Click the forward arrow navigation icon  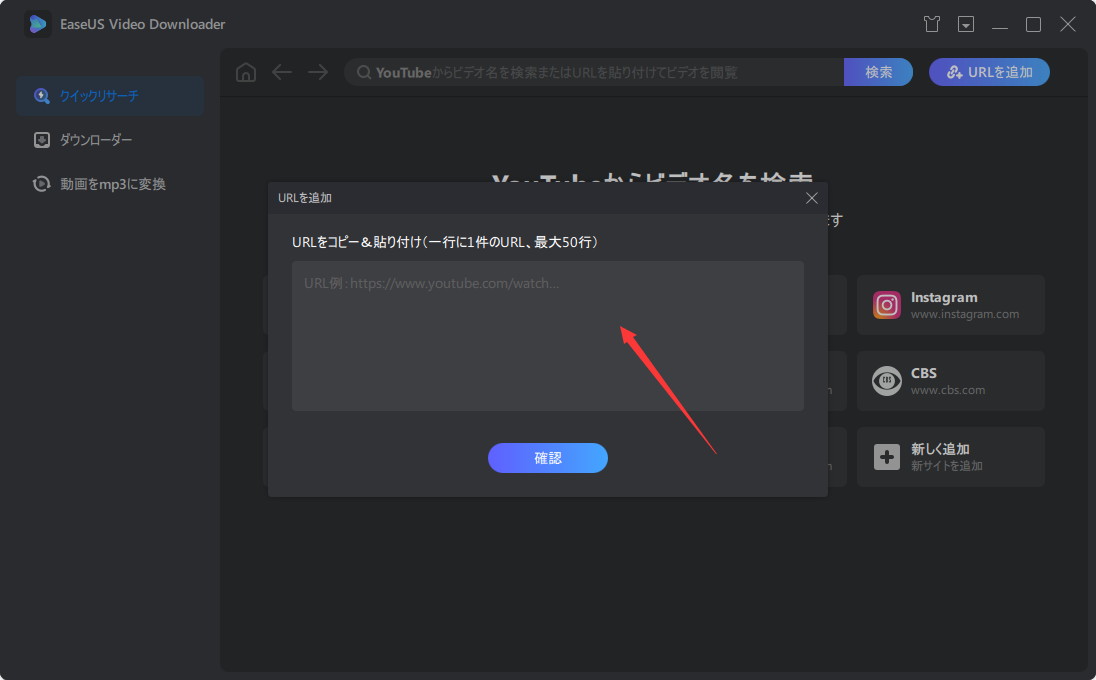(x=318, y=71)
